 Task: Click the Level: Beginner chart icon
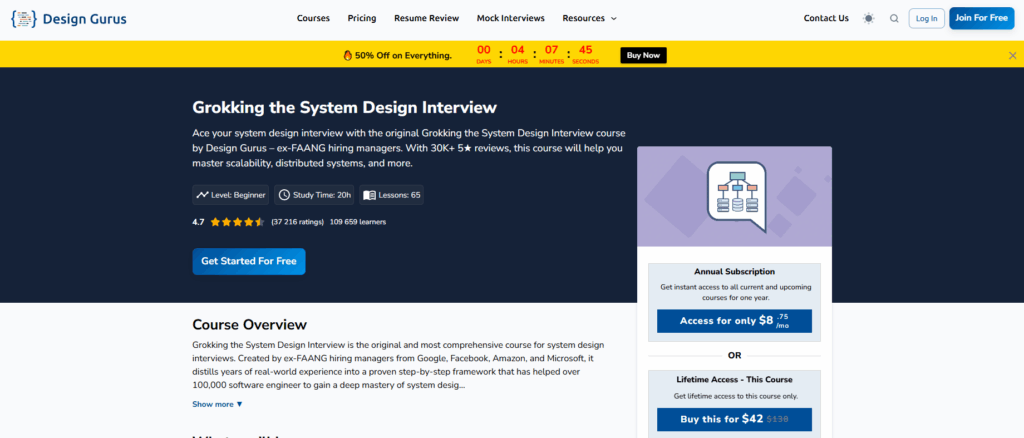pos(202,195)
